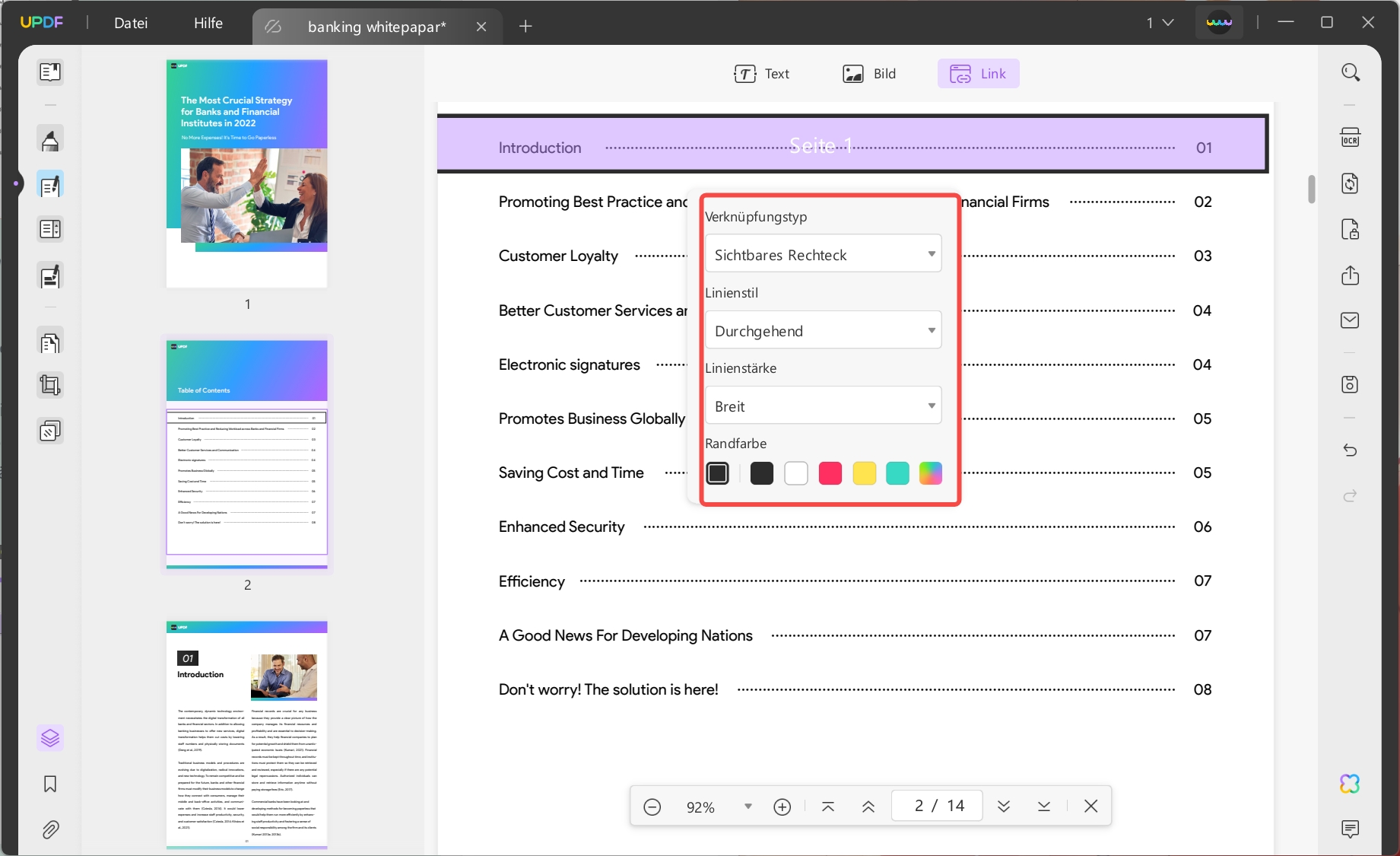Close the banking whitepapar tab

481,27
